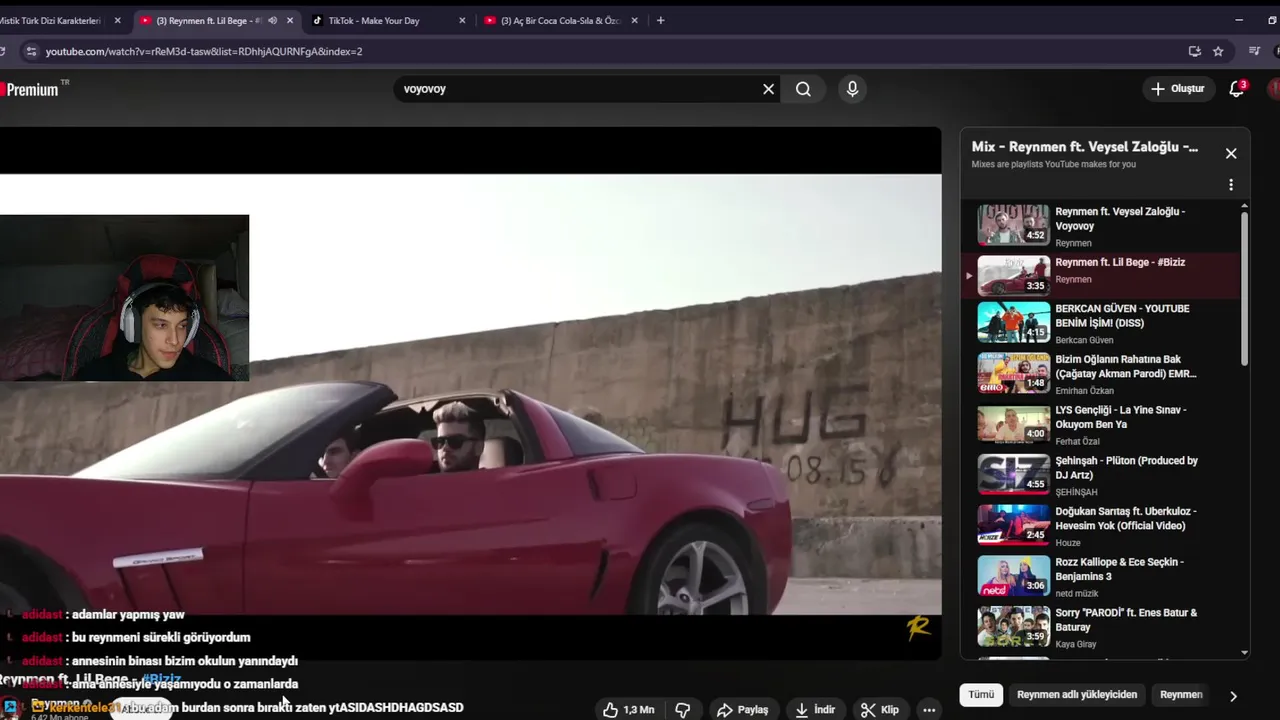Create a clip with Klip button
The width and height of the screenshot is (1280, 720).
point(880,710)
